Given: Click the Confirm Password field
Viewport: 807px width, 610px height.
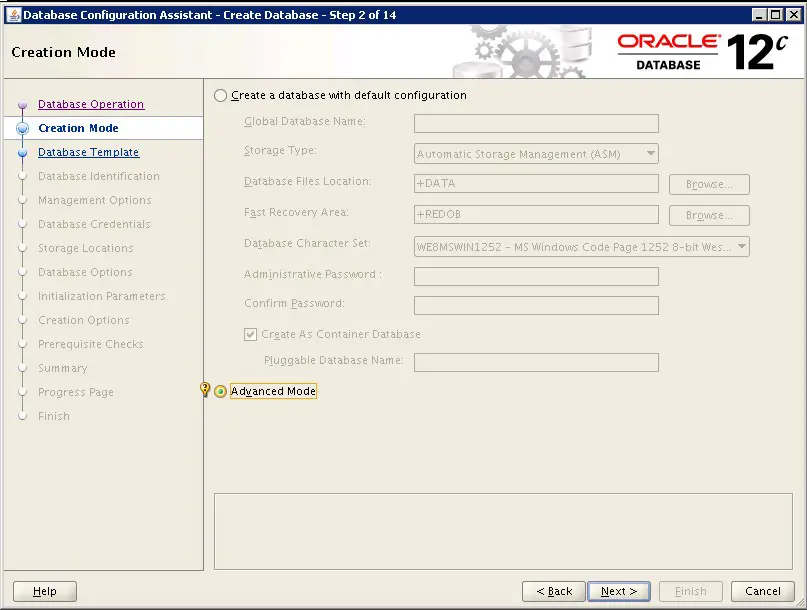Looking at the screenshot, I should (x=536, y=305).
